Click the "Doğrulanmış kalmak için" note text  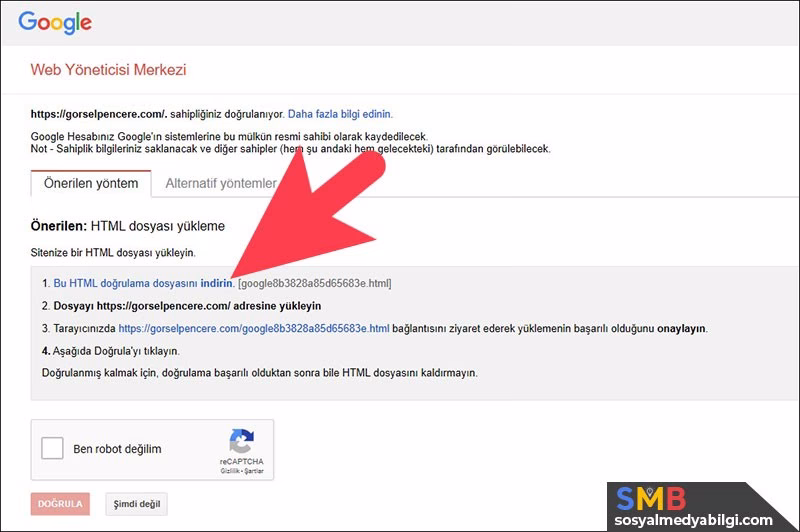point(260,373)
